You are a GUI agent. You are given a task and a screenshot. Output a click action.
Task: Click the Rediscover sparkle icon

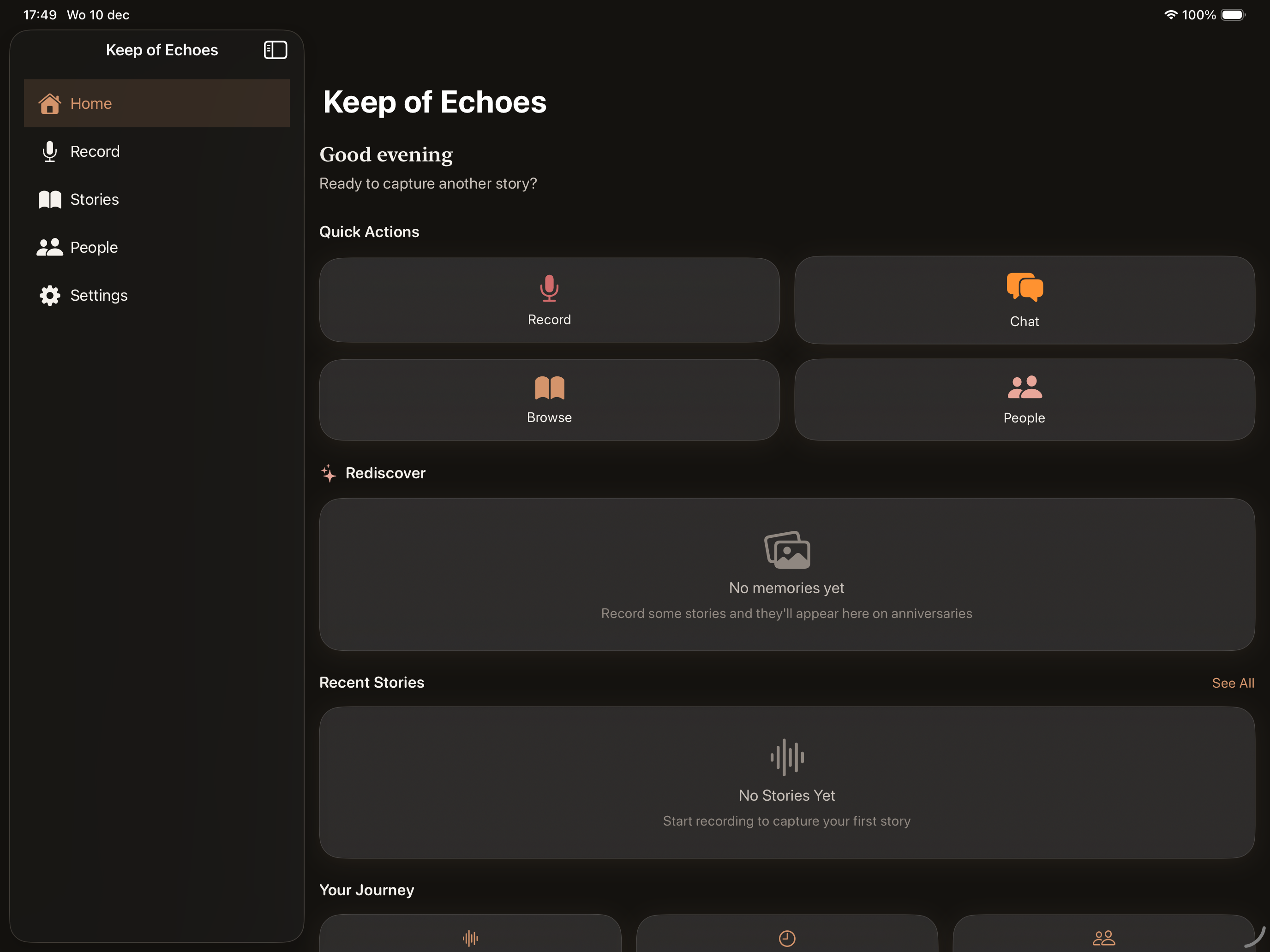point(329,473)
